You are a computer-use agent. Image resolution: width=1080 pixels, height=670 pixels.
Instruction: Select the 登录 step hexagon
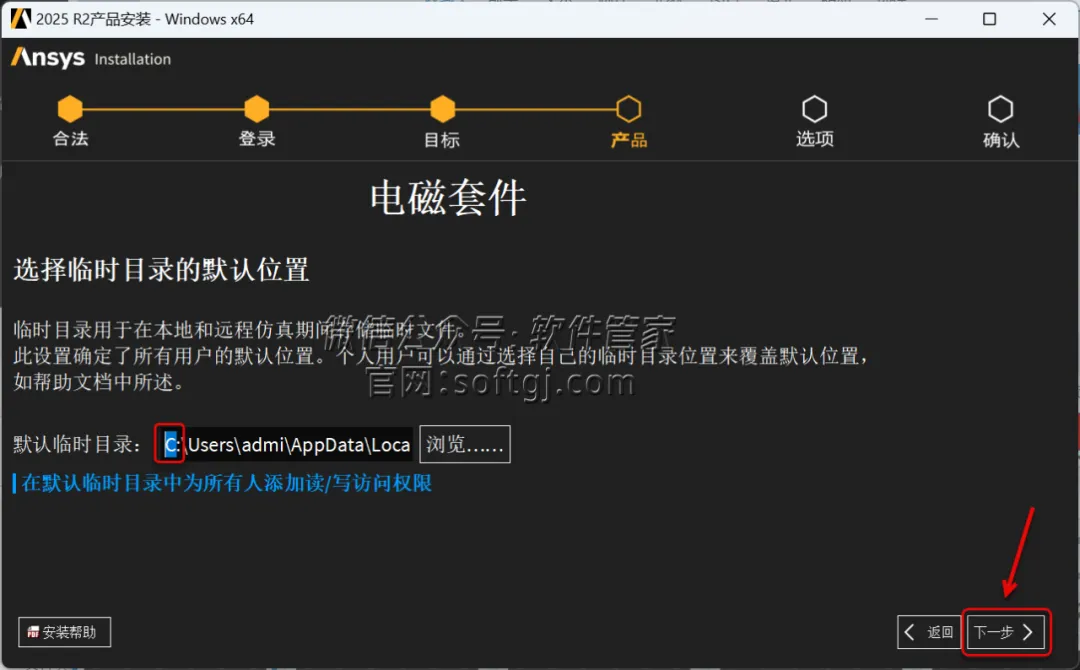(257, 108)
